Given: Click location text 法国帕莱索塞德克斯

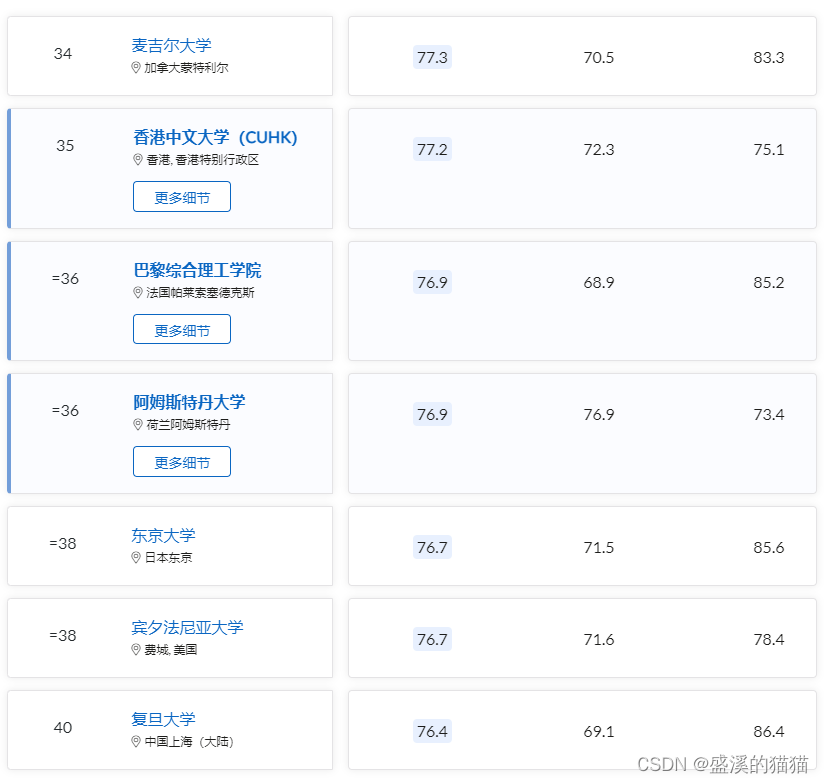Looking at the screenshot, I should click(x=200, y=293).
